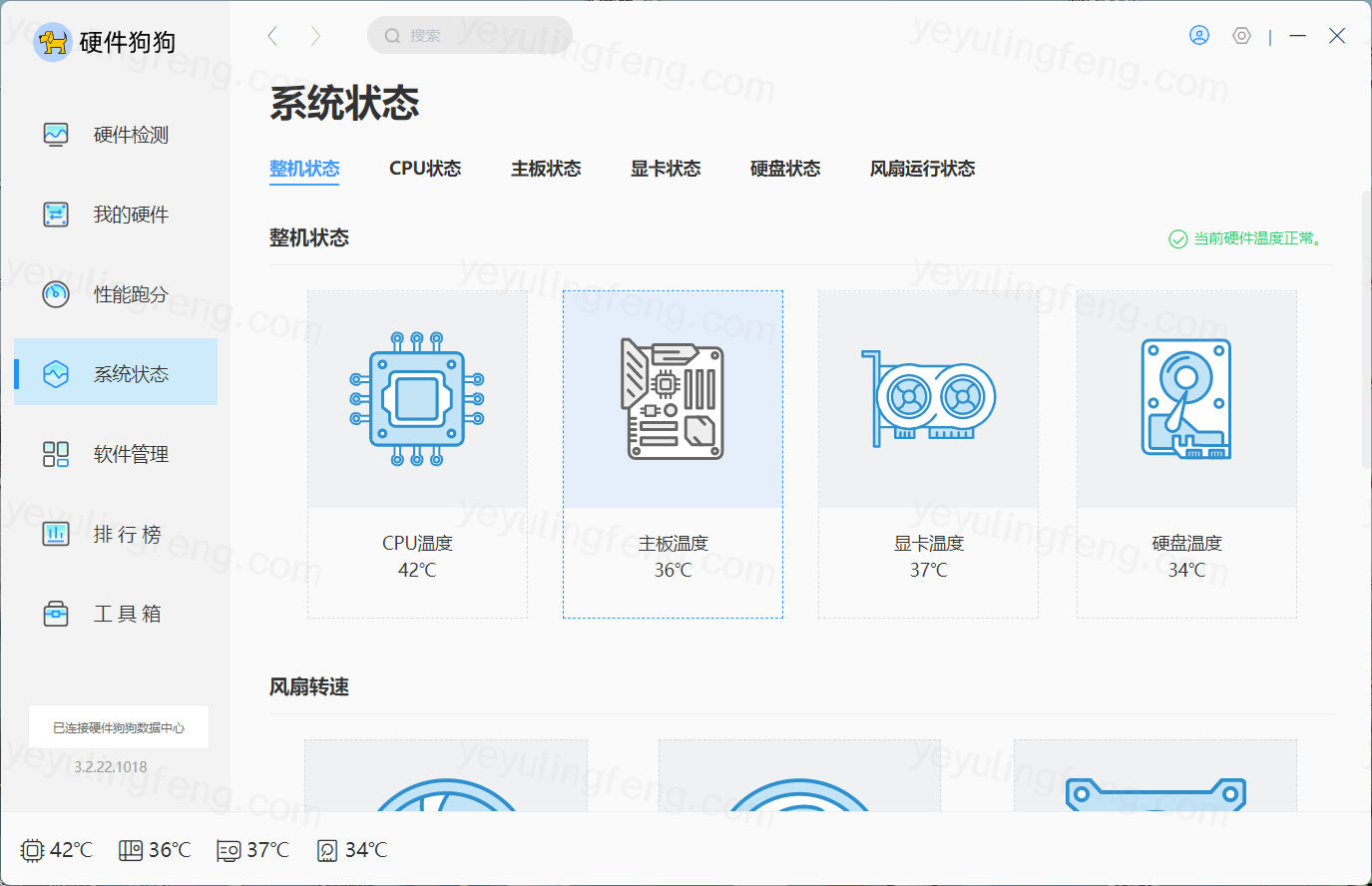Switch to the 硬盘状态 tab
The height and width of the screenshot is (886, 1372).
[x=785, y=169]
